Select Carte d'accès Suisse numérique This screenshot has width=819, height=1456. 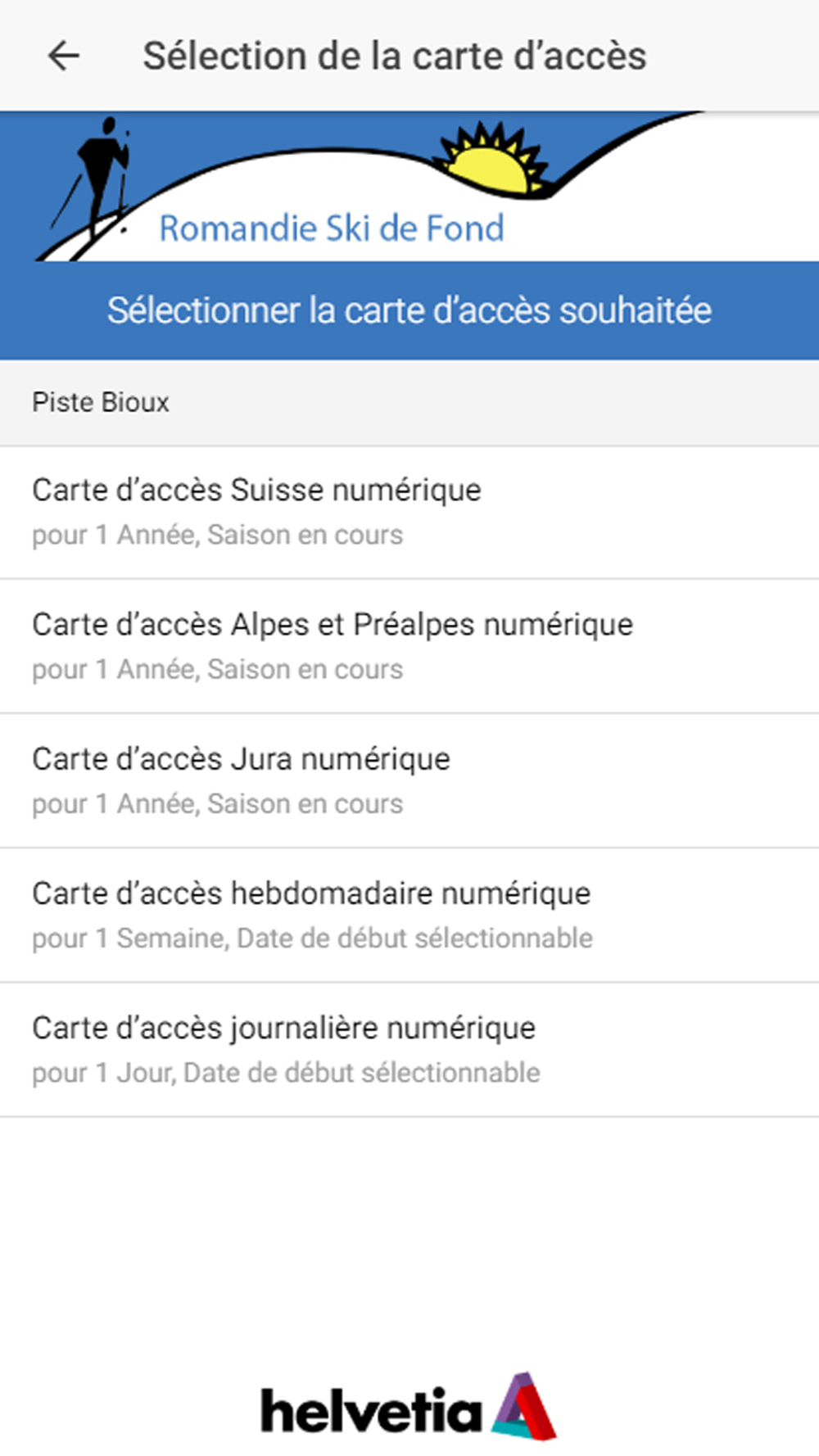click(256, 491)
